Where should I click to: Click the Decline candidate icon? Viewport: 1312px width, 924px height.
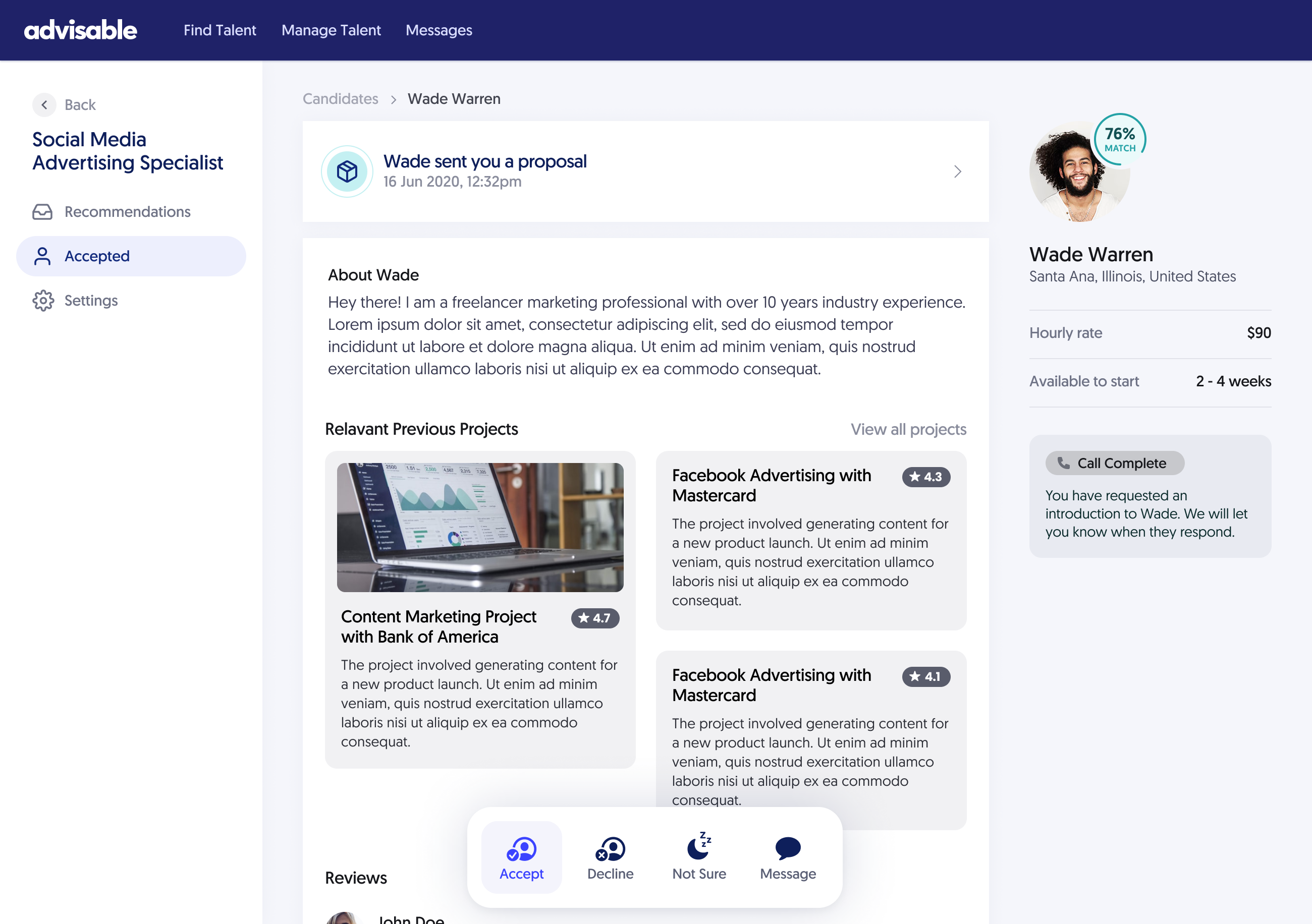point(610,849)
